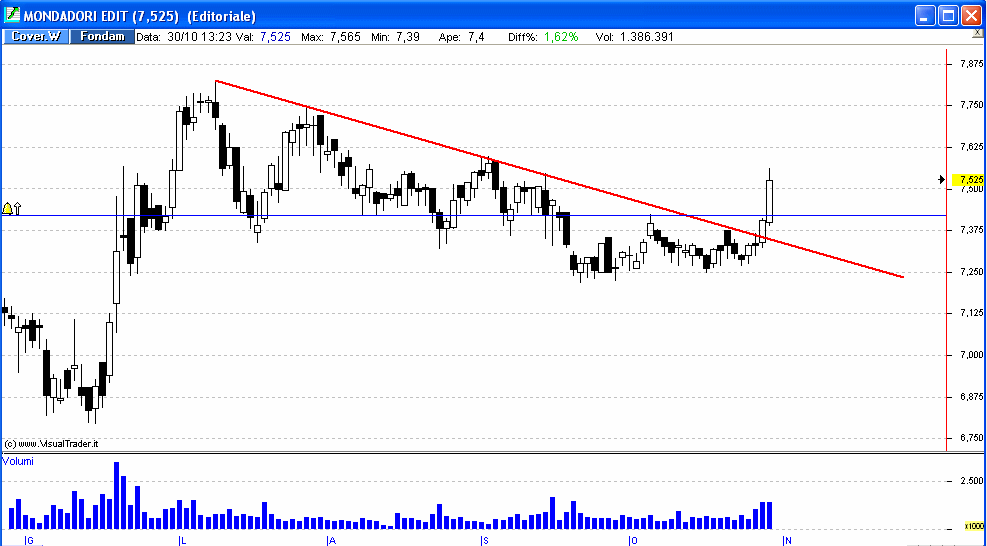Click the last tall white candlestick
The width and height of the screenshot is (987, 546).
pyautogui.click(x=769, y=201)
